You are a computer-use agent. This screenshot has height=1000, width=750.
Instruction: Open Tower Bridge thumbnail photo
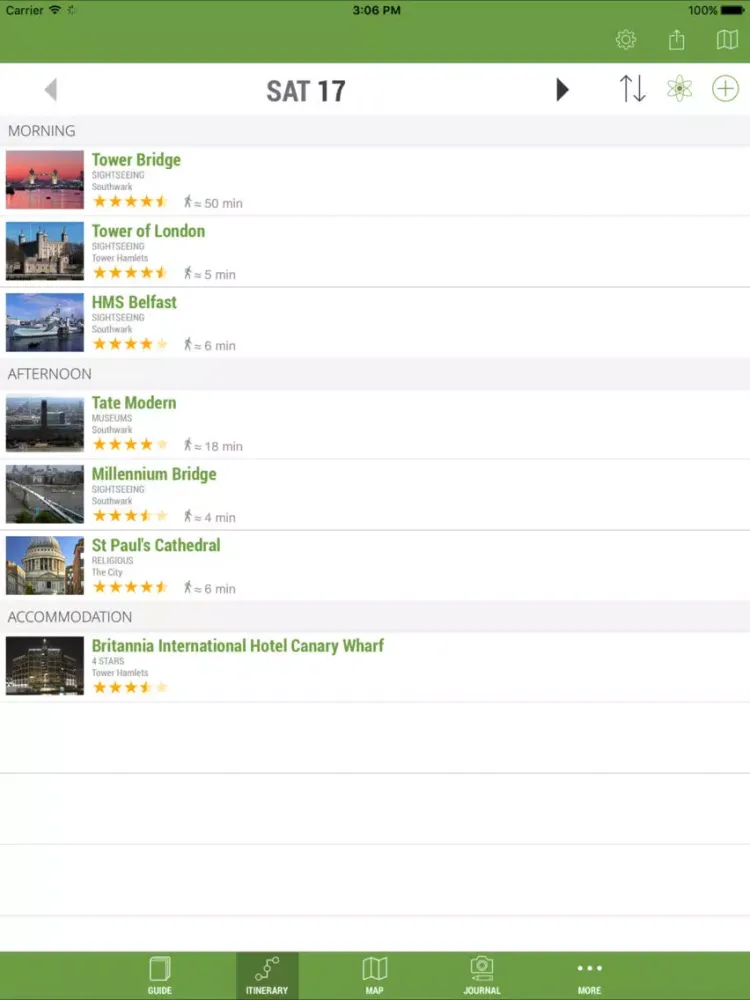[x=45, y=180]
